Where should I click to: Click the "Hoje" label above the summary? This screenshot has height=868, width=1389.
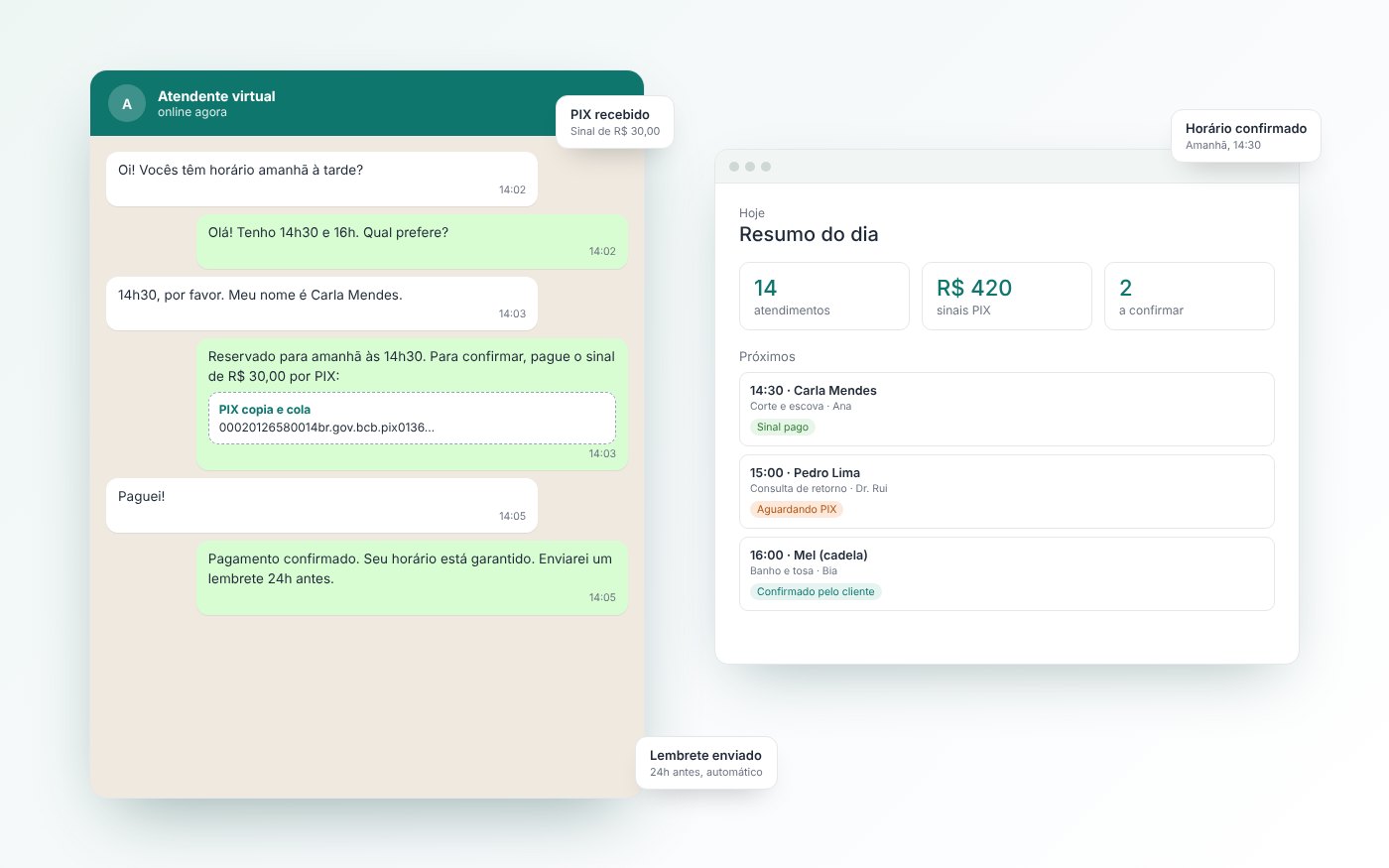(752, 213)
